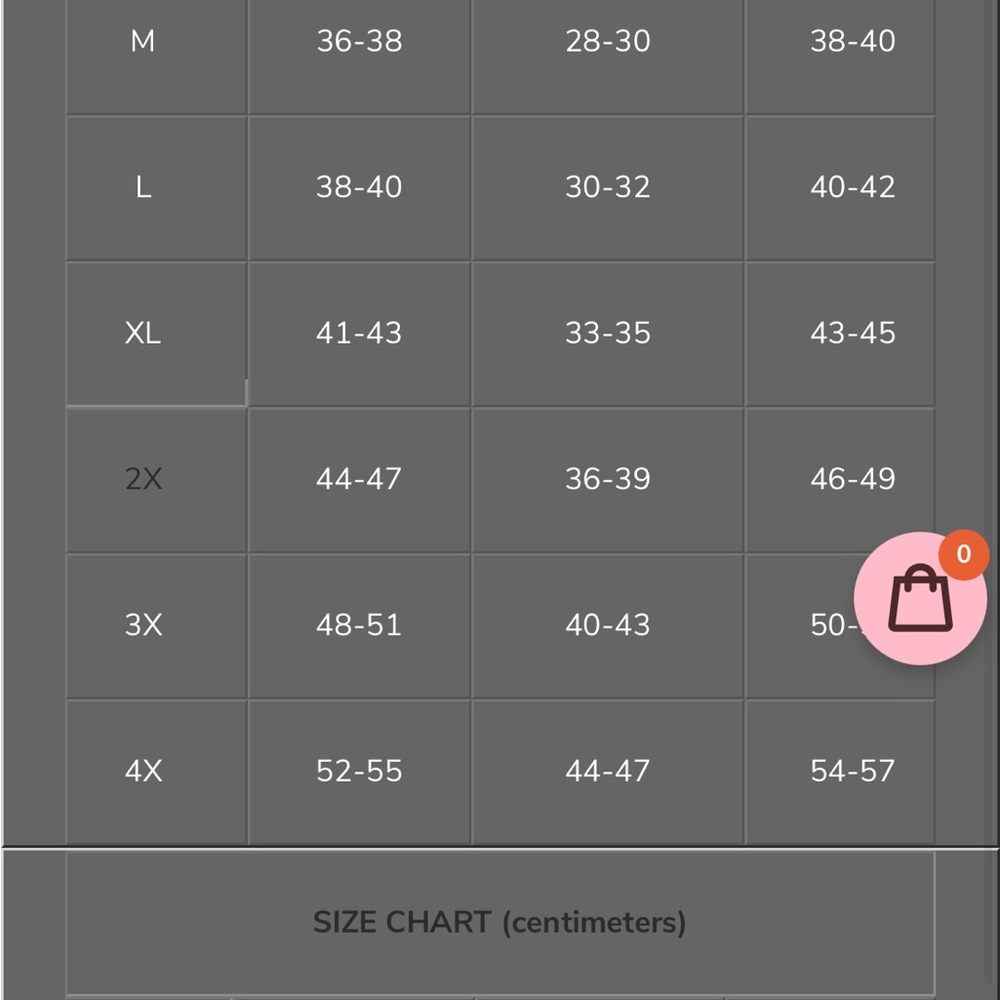Screen dimensions: 1000x1000
Task: Click the 43-45 measurement cell
Action: 852,333
